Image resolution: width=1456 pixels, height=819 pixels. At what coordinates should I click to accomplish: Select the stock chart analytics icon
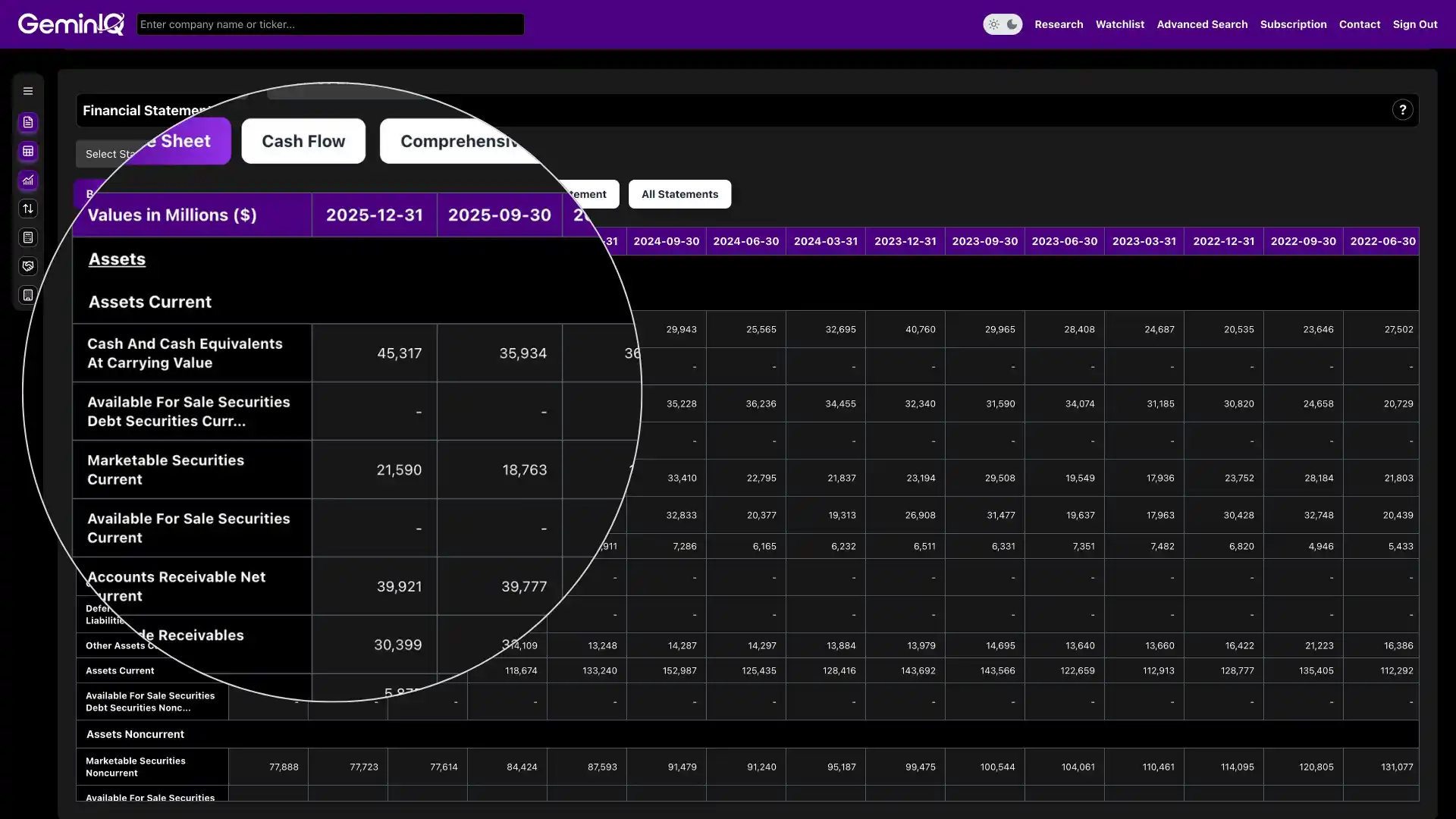28,180
